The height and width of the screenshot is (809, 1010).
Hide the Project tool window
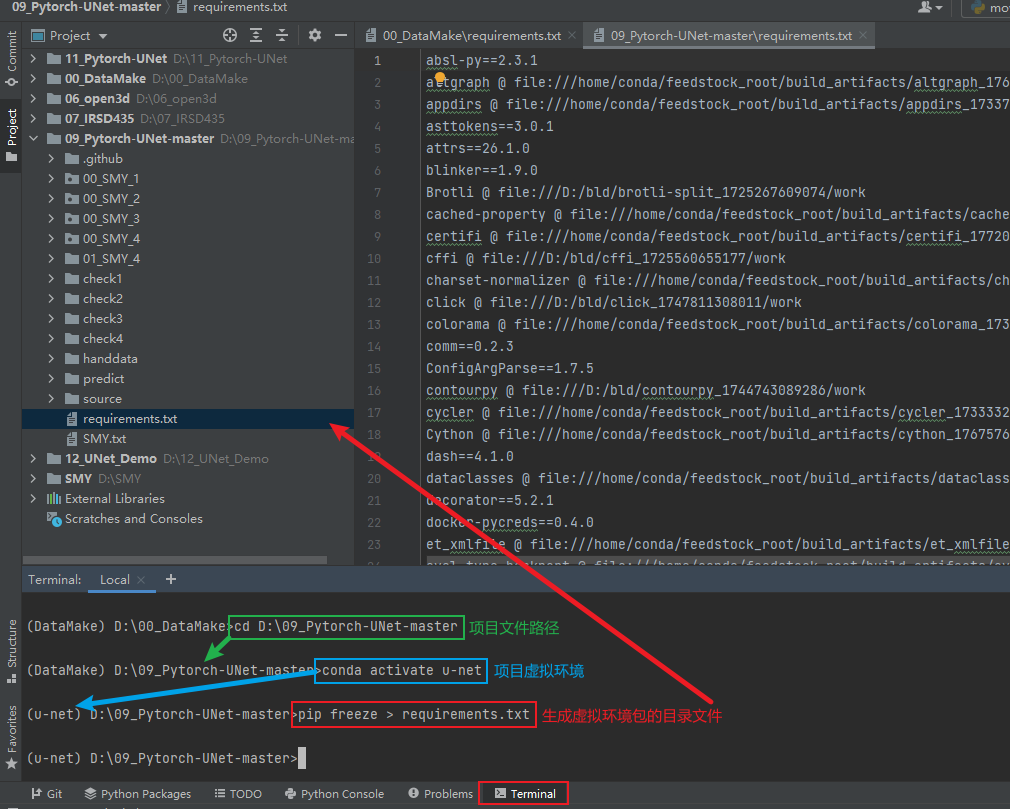(x=341, y=35)
